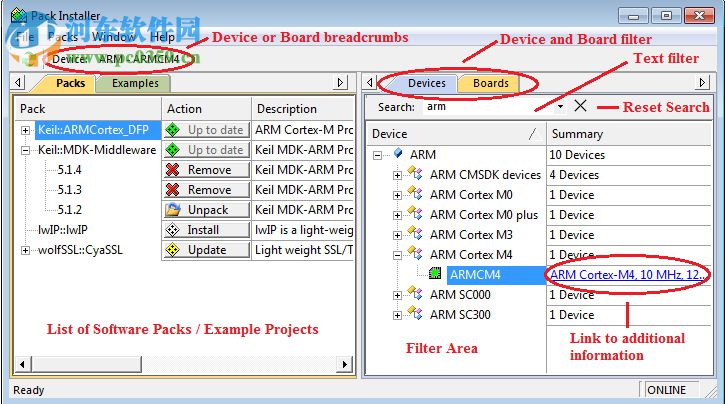Screen dimensions: 725x404
Task: Switch to the Examples tab
Action: (x=135, y=83)
